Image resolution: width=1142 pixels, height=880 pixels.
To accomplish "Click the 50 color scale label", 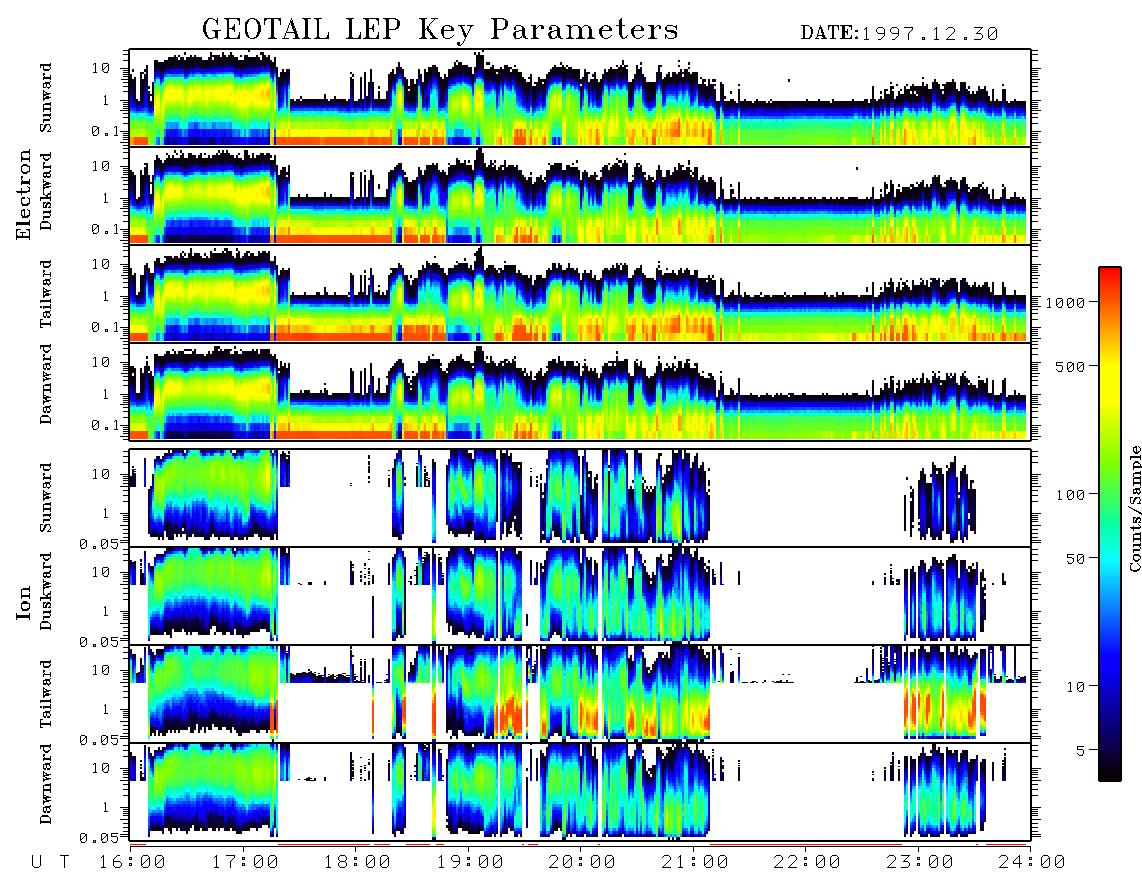I will pyautogui.click(x=1074, y=559).
